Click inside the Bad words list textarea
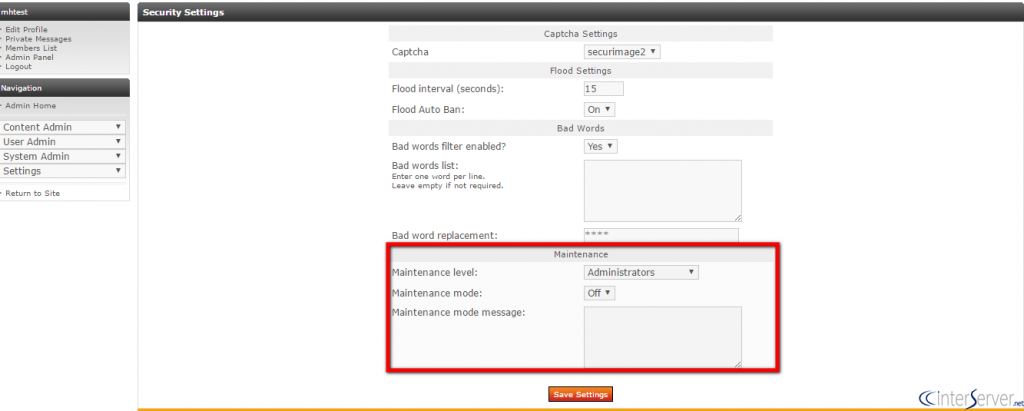Screen dimensions: 1024x411 [x=663, y=191]
